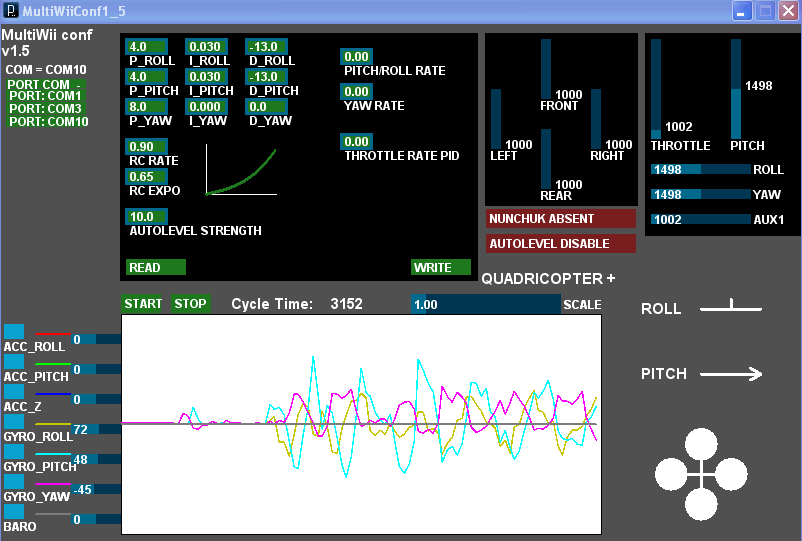Toggle the BARO graph trace

[14, 511]
